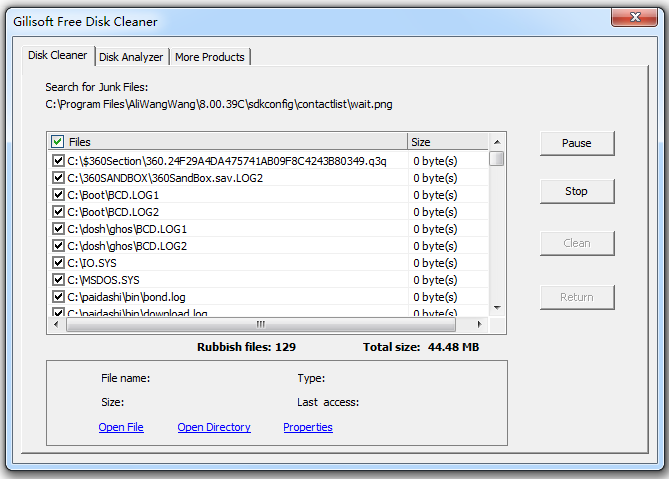Switch to the Disk Analyzer tab
Screen dimensions: 669x479
(131, 57)
